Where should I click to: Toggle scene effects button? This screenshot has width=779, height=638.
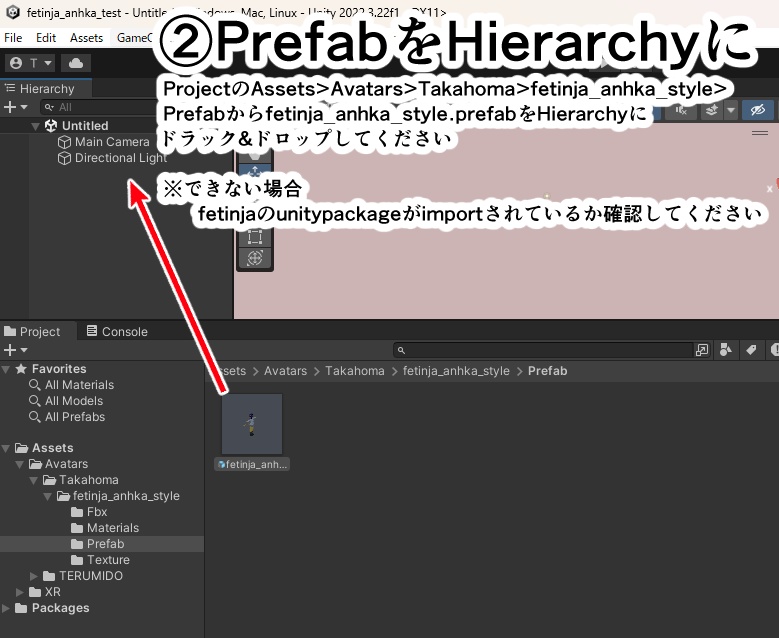coord(712,110)
